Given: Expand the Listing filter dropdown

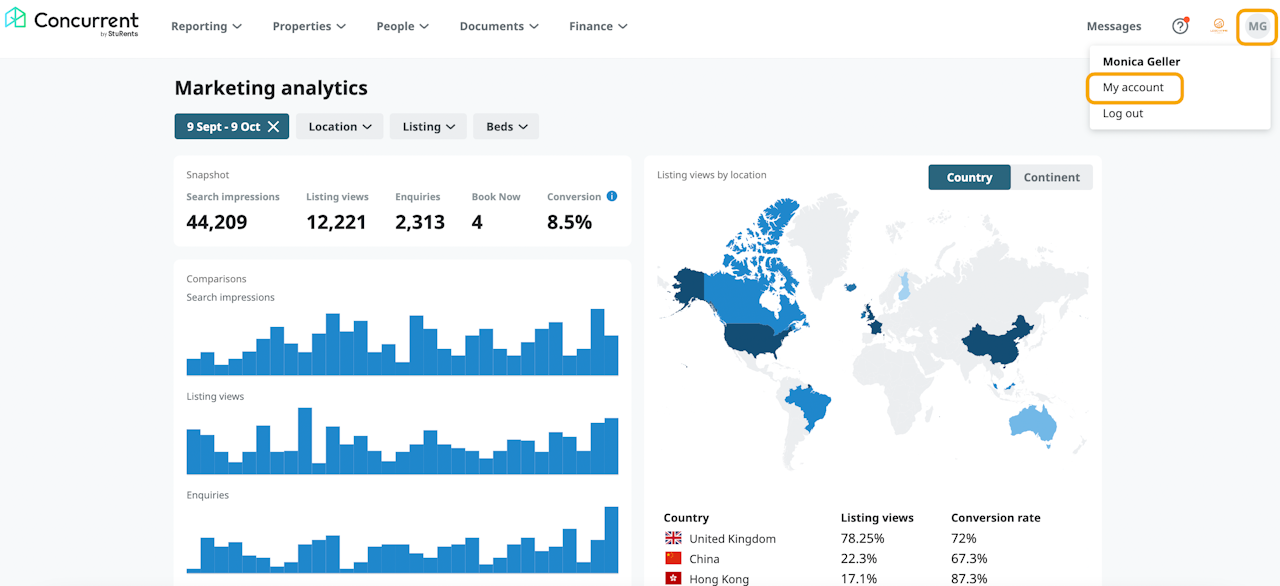Looking at the screenshot, I should tap(428, 127).
